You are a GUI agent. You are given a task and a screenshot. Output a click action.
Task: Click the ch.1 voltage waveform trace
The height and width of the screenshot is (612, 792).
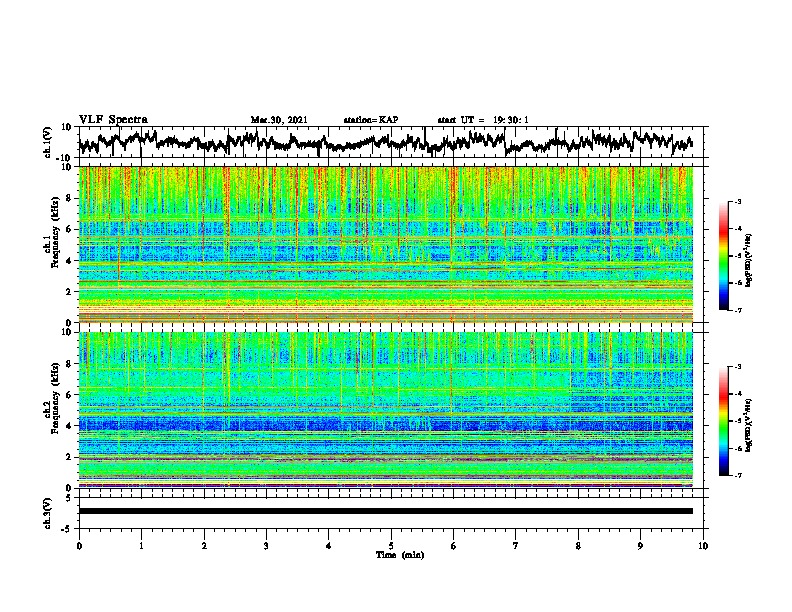pyautogui.click(x=385, y=142)
